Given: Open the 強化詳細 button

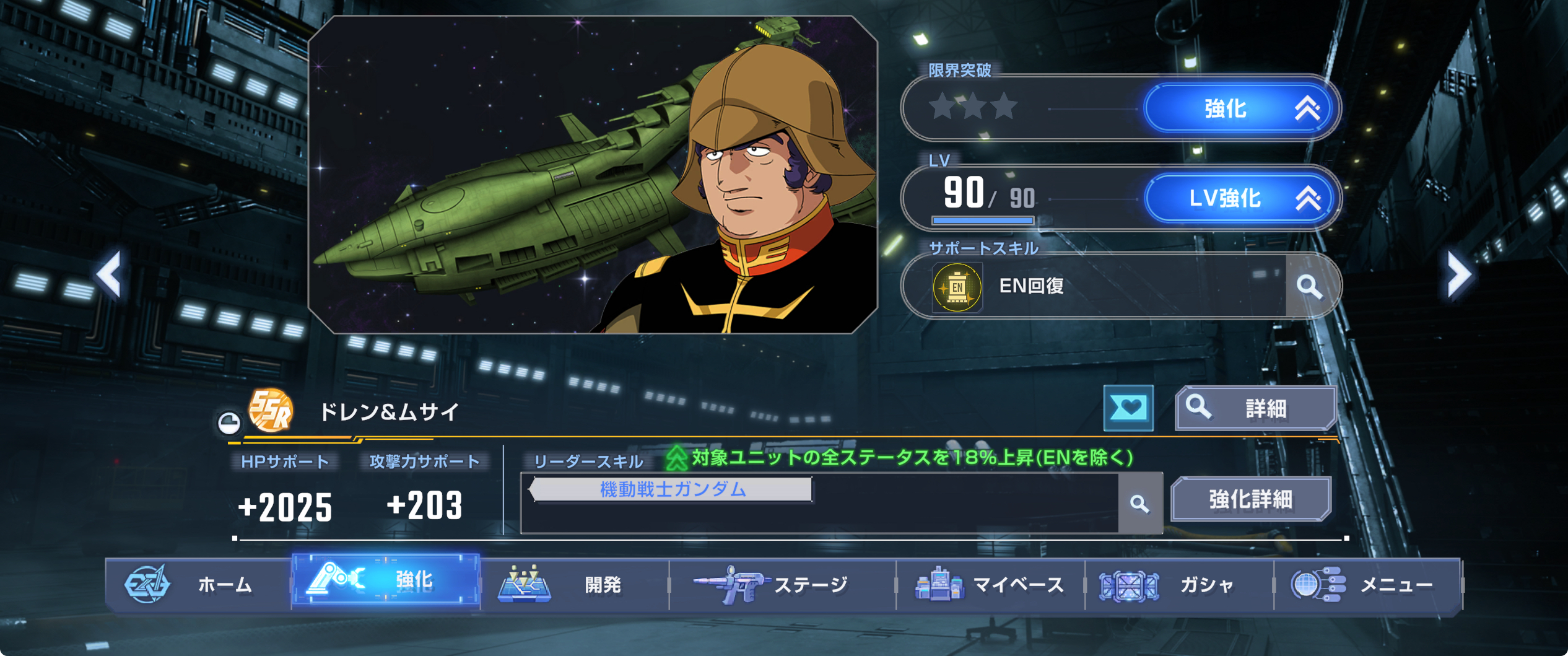Looking at the screenshot, I should [x=1251, y=499].
